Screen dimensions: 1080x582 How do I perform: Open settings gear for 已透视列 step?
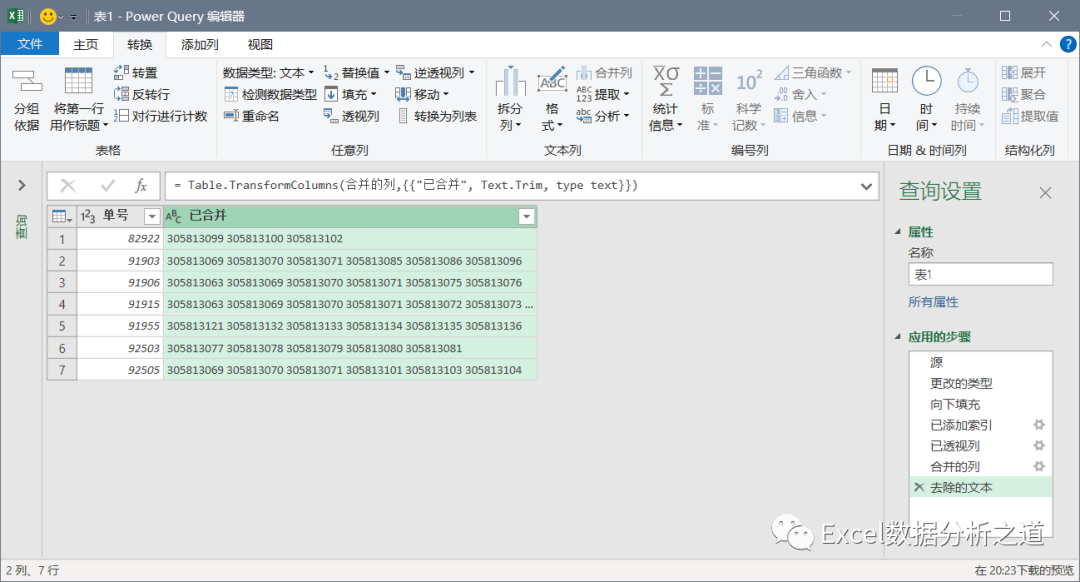pyautogui.click(x=1039, y=446)
